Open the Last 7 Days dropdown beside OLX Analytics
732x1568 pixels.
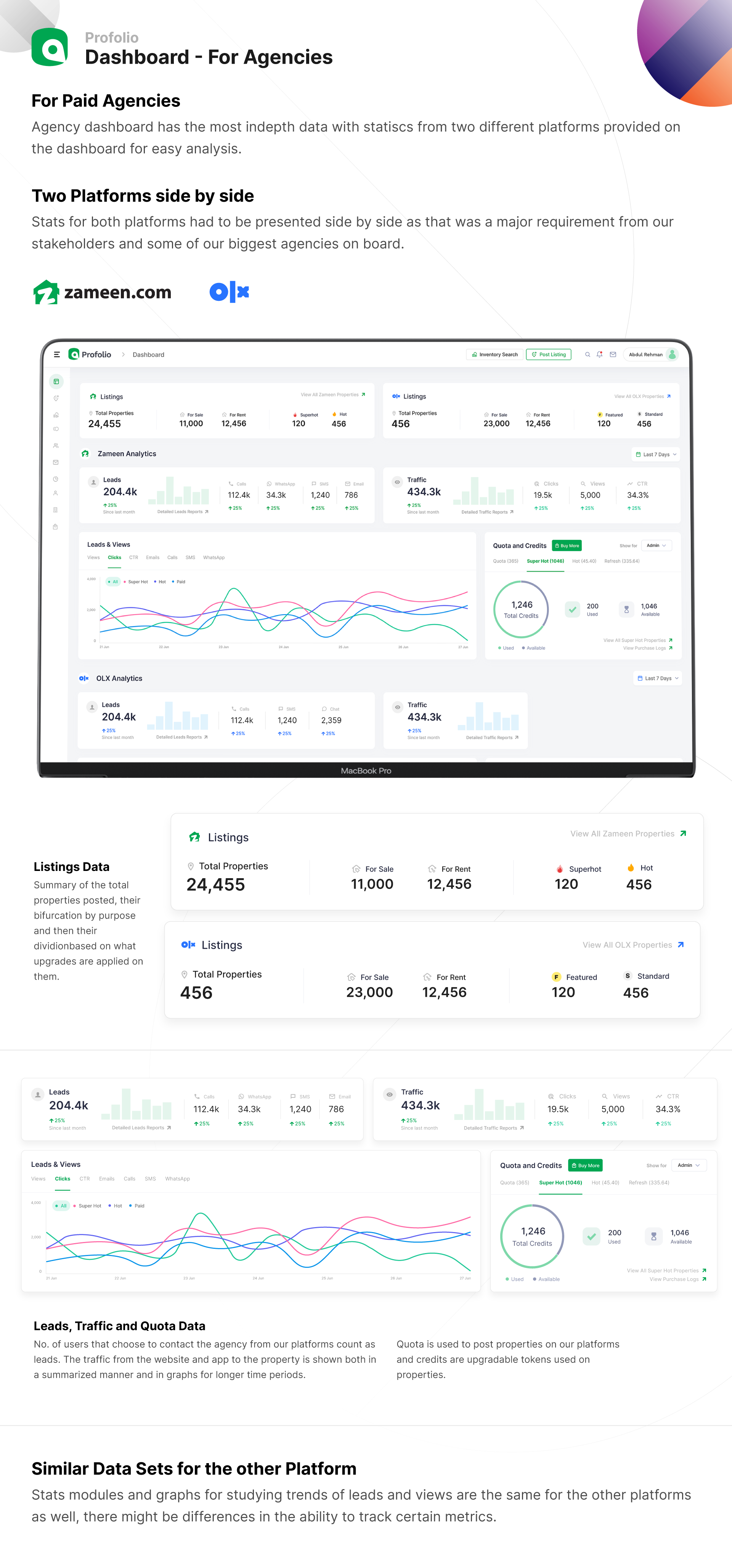658,678
